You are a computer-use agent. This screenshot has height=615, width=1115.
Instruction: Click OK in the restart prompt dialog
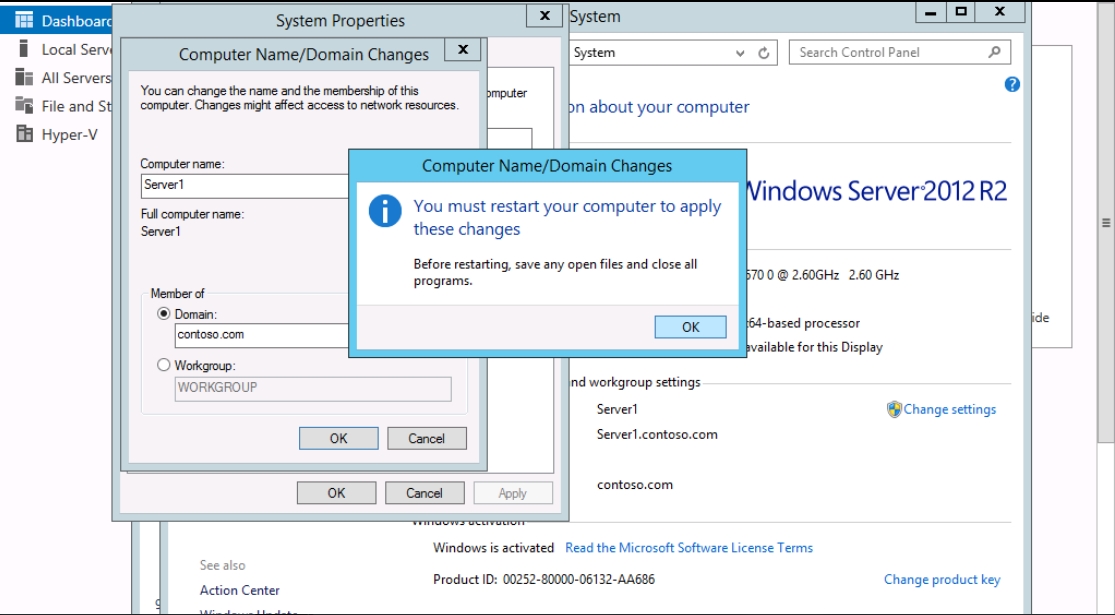pos(690,327)
